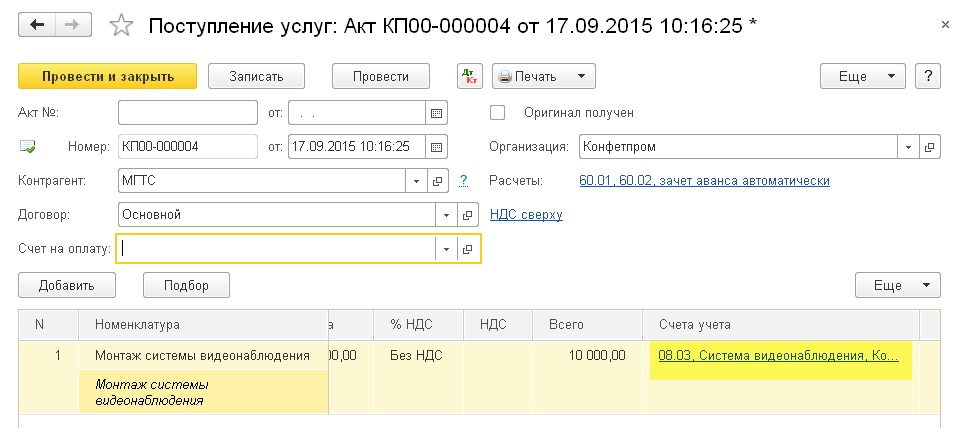Show Дт/Кт postings icon

click(x=470, y=76)
